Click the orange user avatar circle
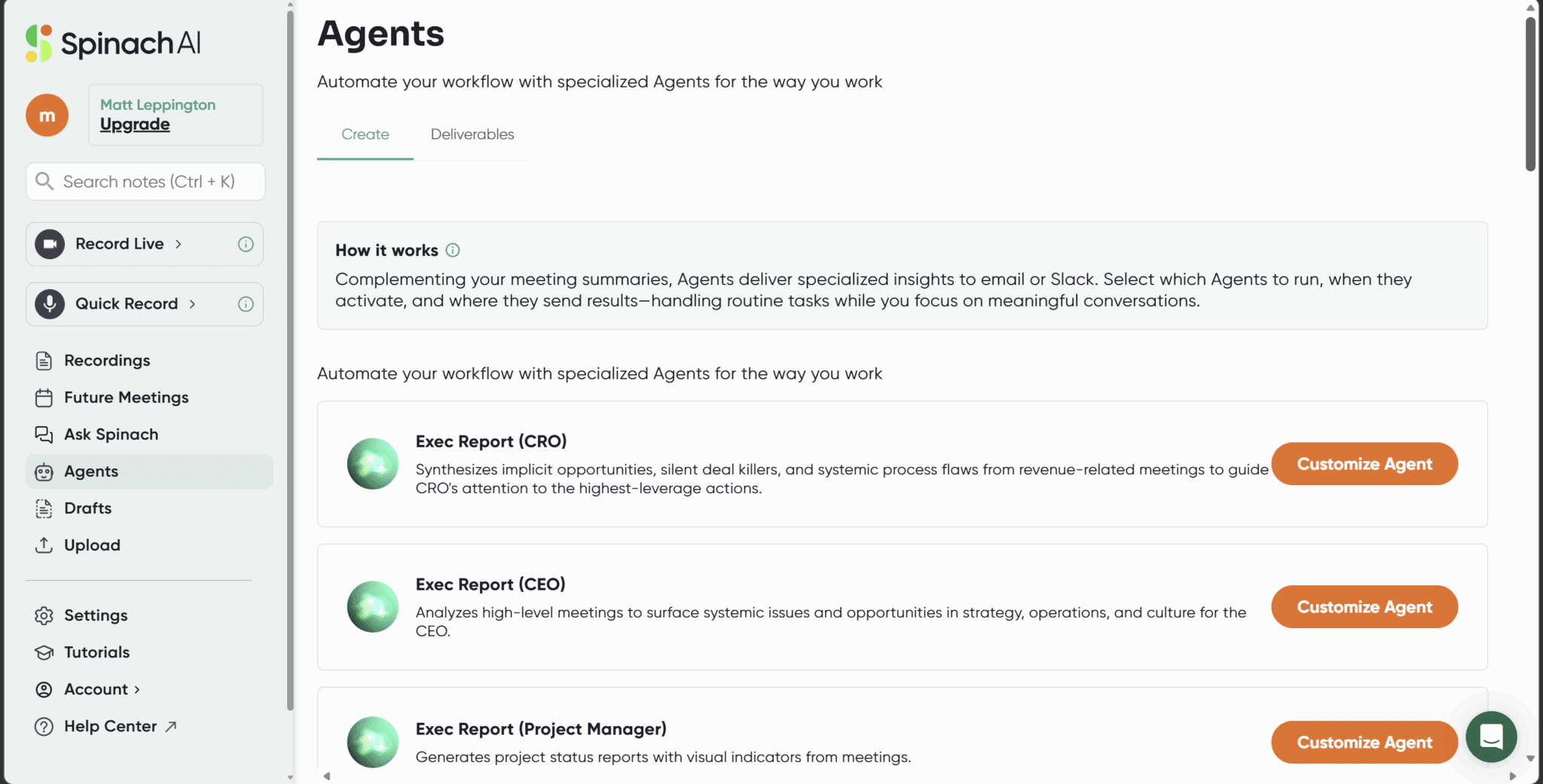The image size is (1543, 784). pos(47,115)
